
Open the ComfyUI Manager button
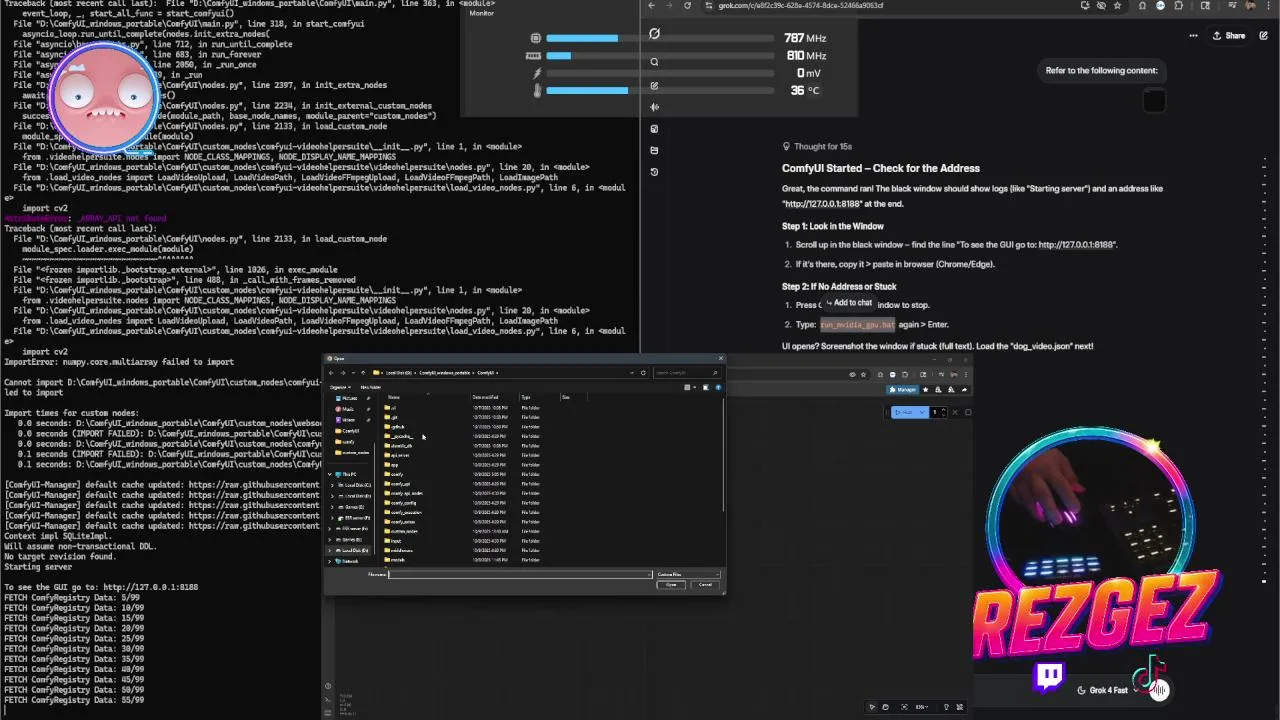point(904,390)
